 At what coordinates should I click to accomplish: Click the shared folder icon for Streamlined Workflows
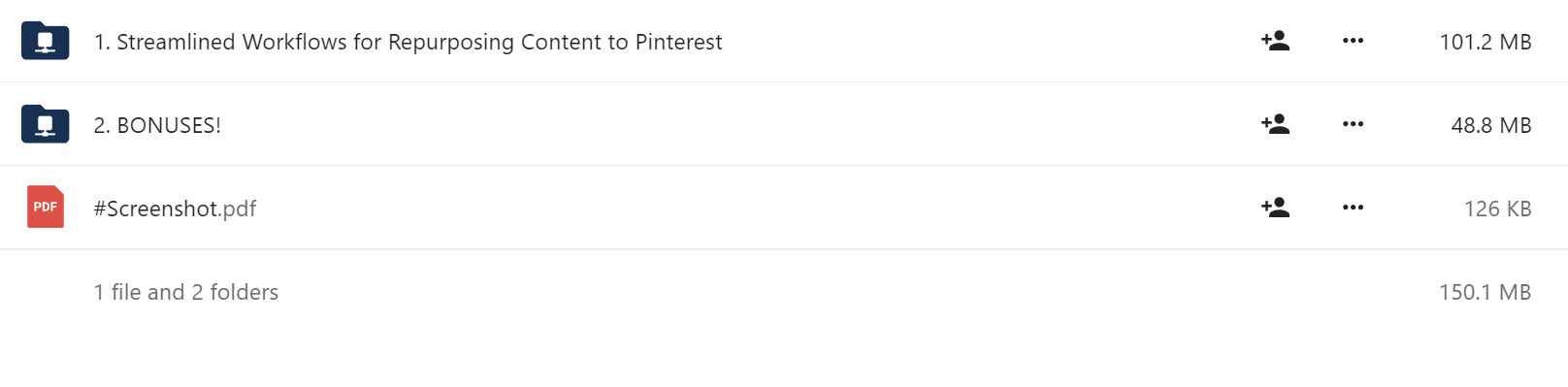46,41
